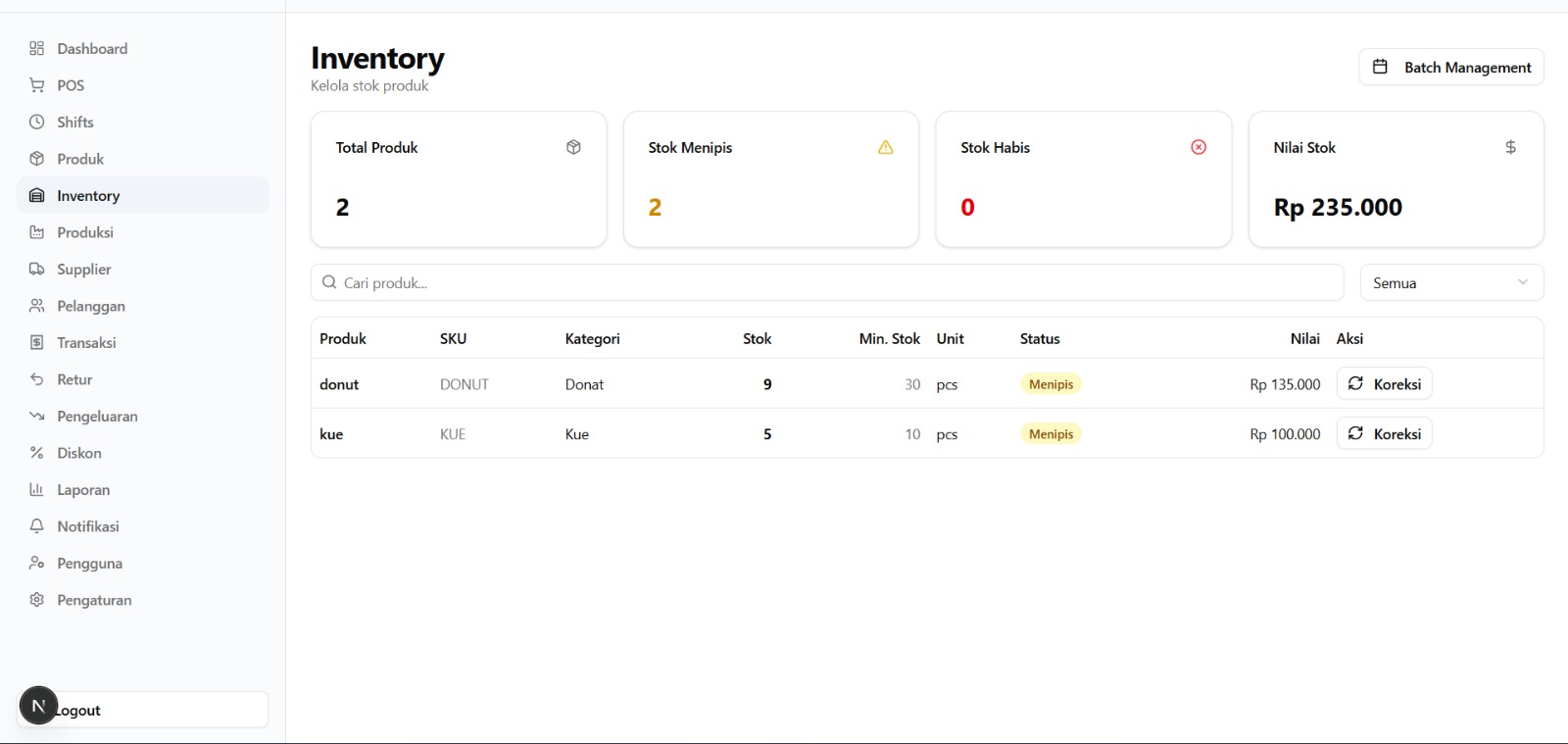Click the Shifts clock icon
The height and width of the screenshot is (744, 1568).
(37, 123)
